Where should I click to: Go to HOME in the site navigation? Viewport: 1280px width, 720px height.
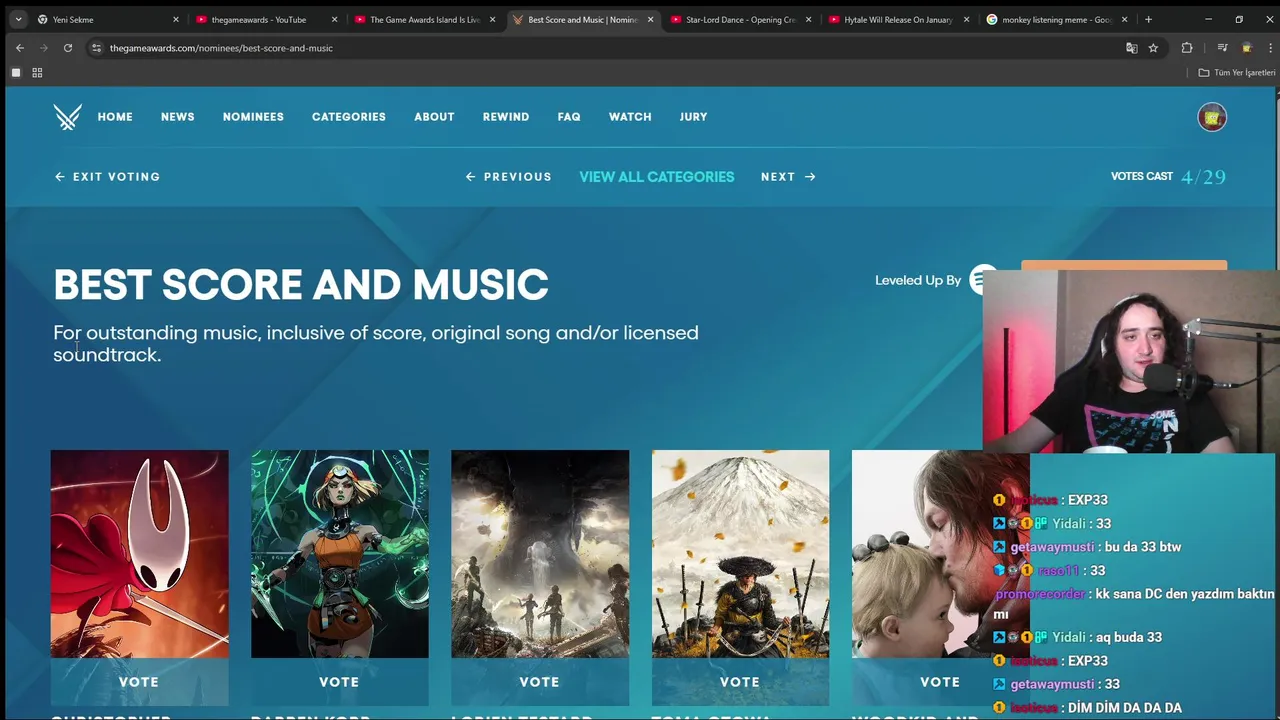(115, 117)
